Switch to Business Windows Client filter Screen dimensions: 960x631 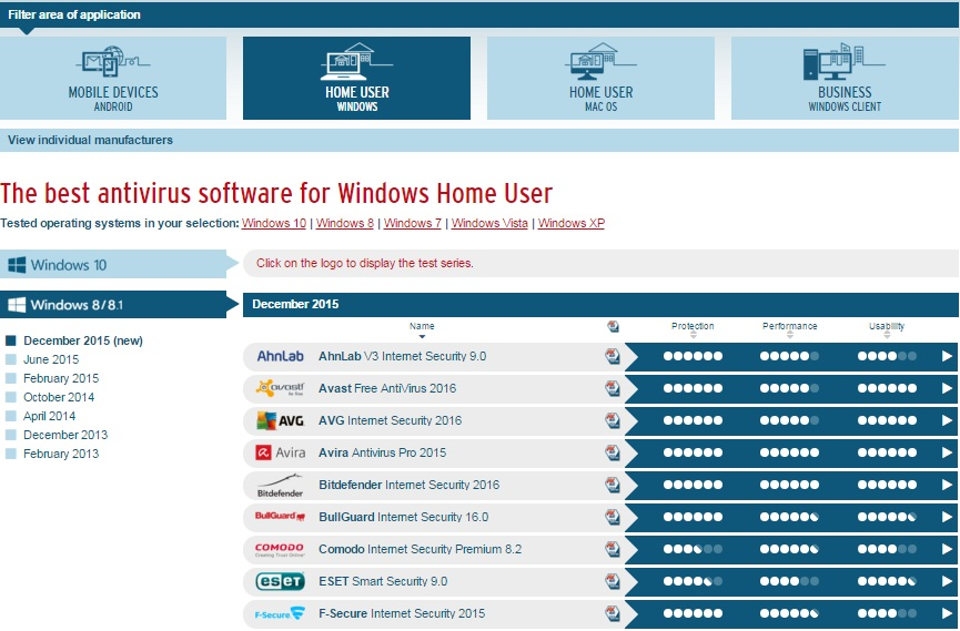click(x=845, y=78)
